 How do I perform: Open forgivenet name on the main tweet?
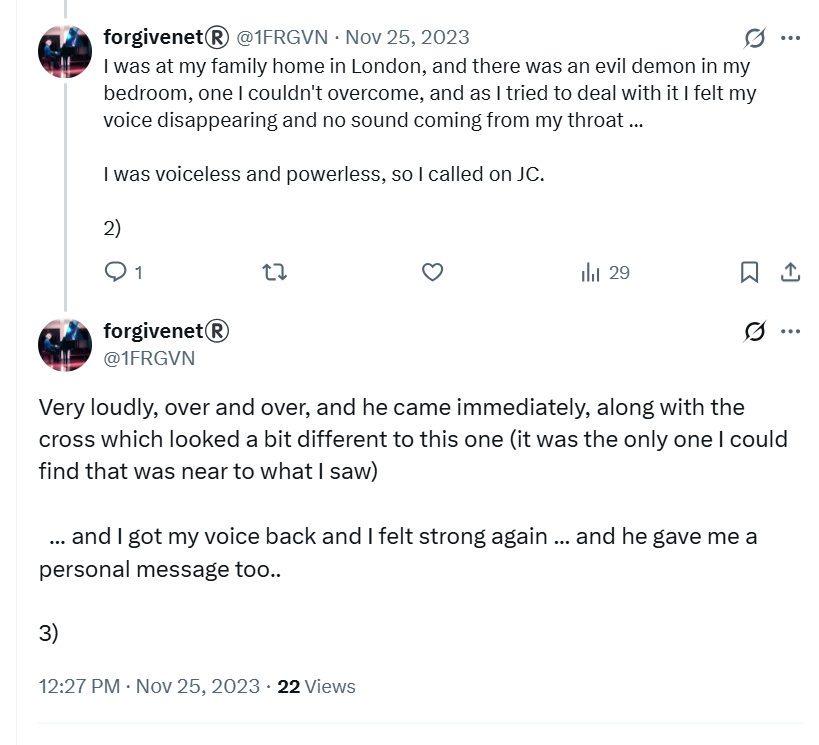166,331
